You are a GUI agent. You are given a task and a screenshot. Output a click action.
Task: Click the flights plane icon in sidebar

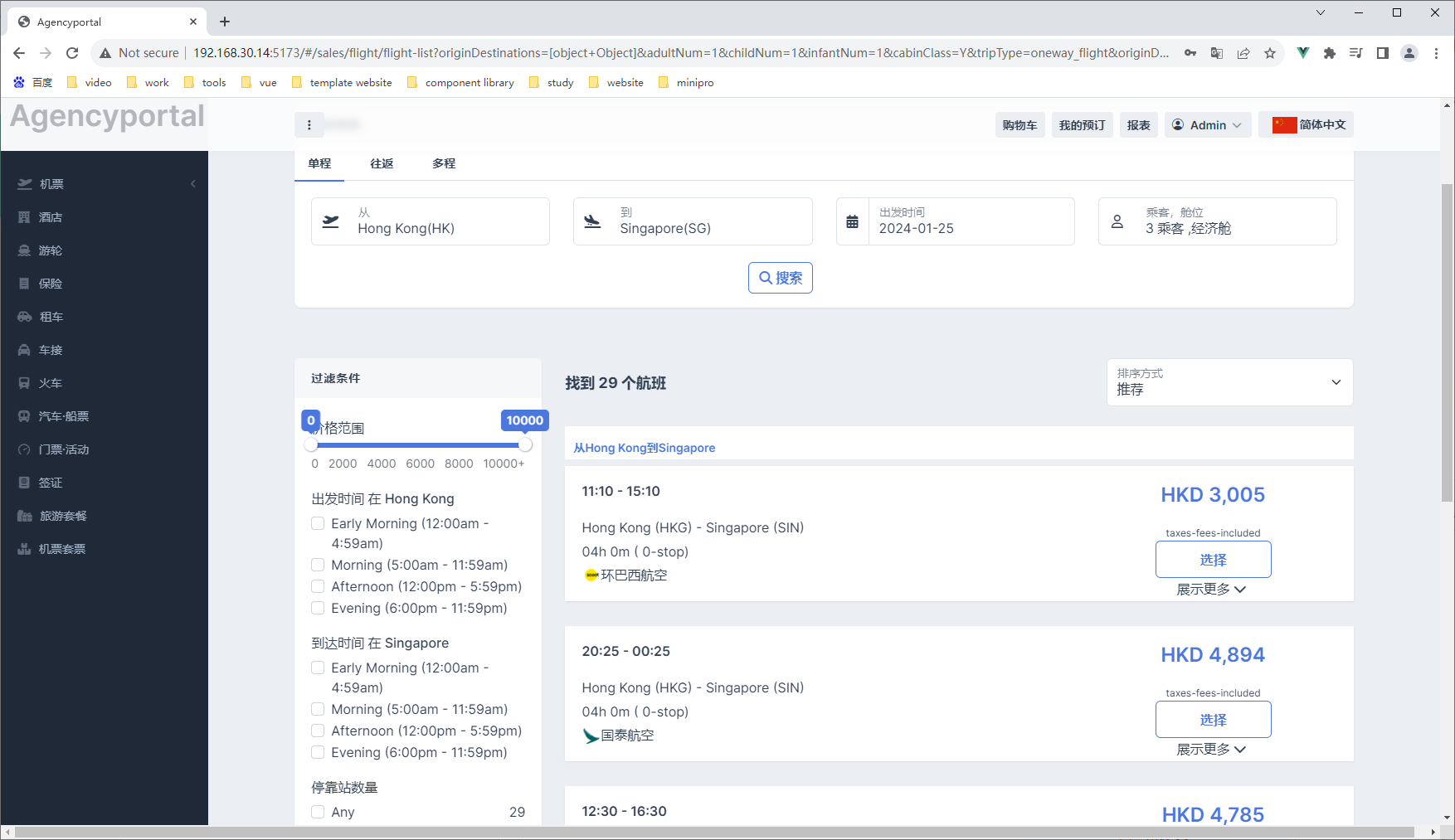click(25, 184)
